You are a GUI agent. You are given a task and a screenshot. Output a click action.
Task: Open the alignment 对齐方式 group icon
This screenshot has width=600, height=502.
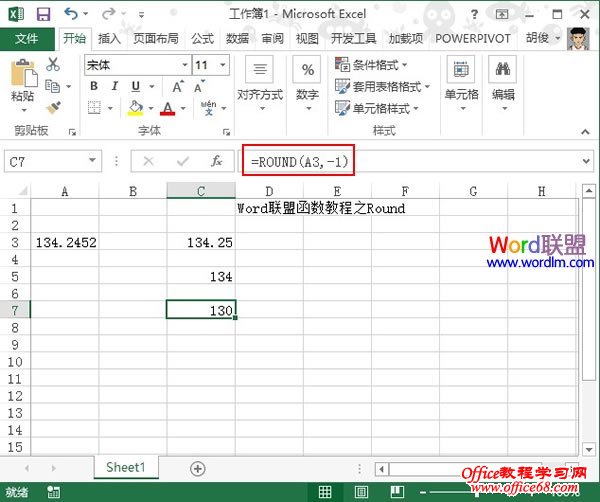click(259, 69)
